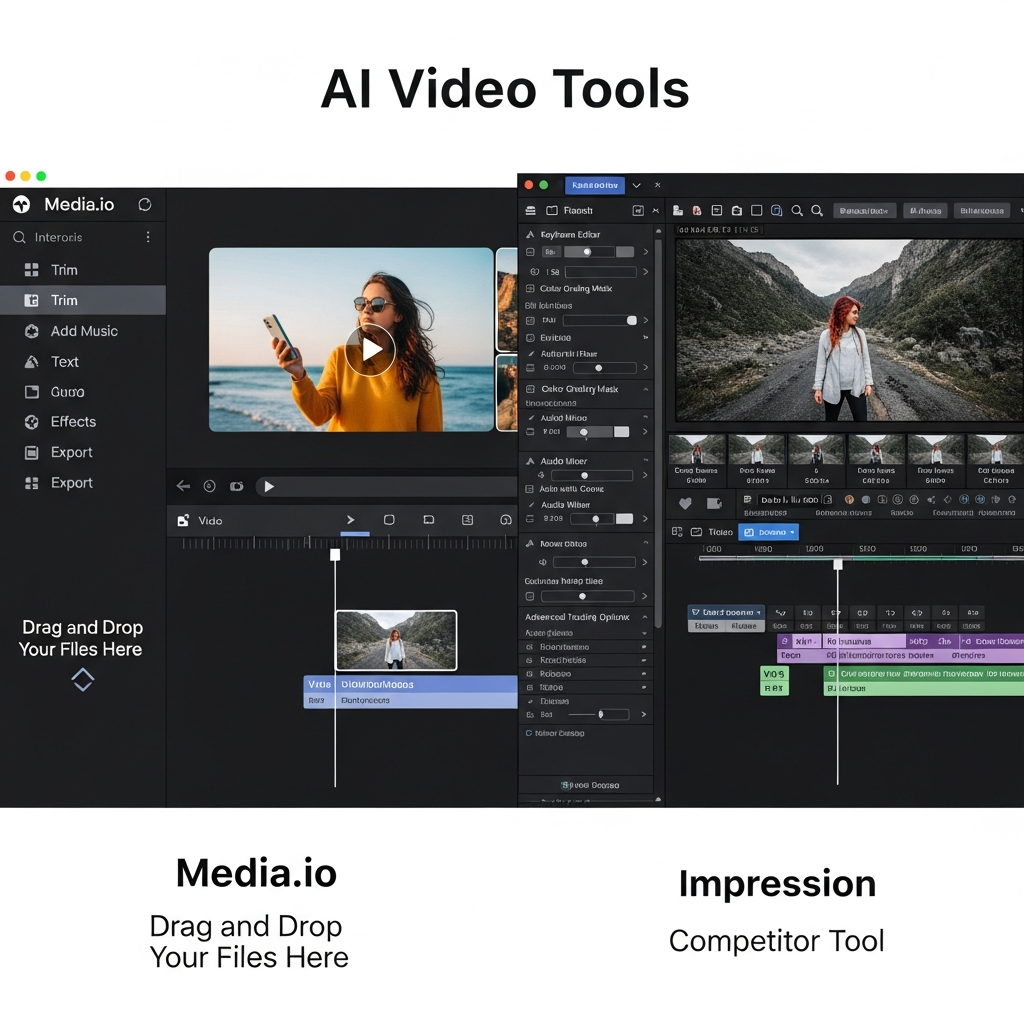Collapse the Coko Gralry Mask section

(x=645, y=389)
